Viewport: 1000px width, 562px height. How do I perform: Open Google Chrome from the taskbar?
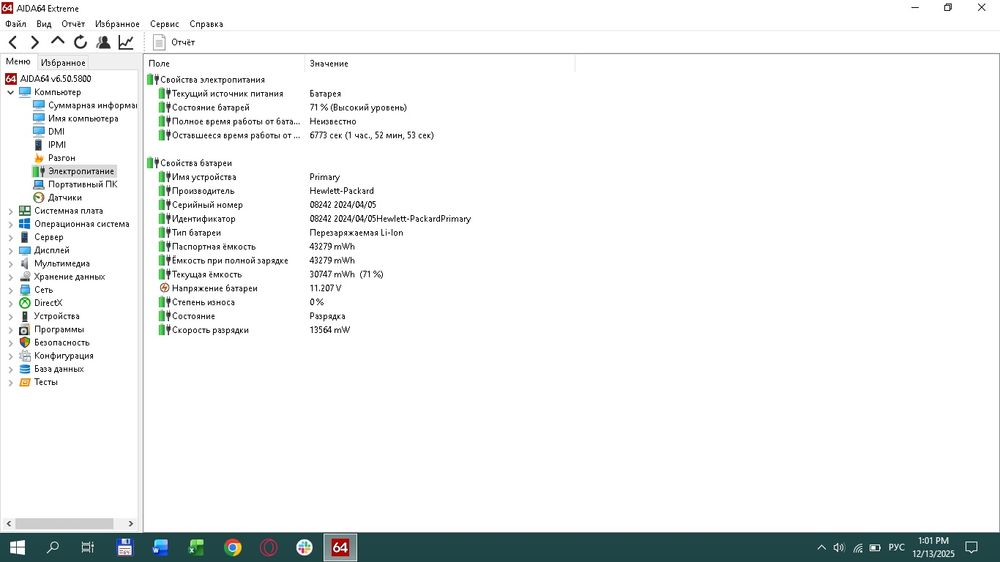click(233, 547)
